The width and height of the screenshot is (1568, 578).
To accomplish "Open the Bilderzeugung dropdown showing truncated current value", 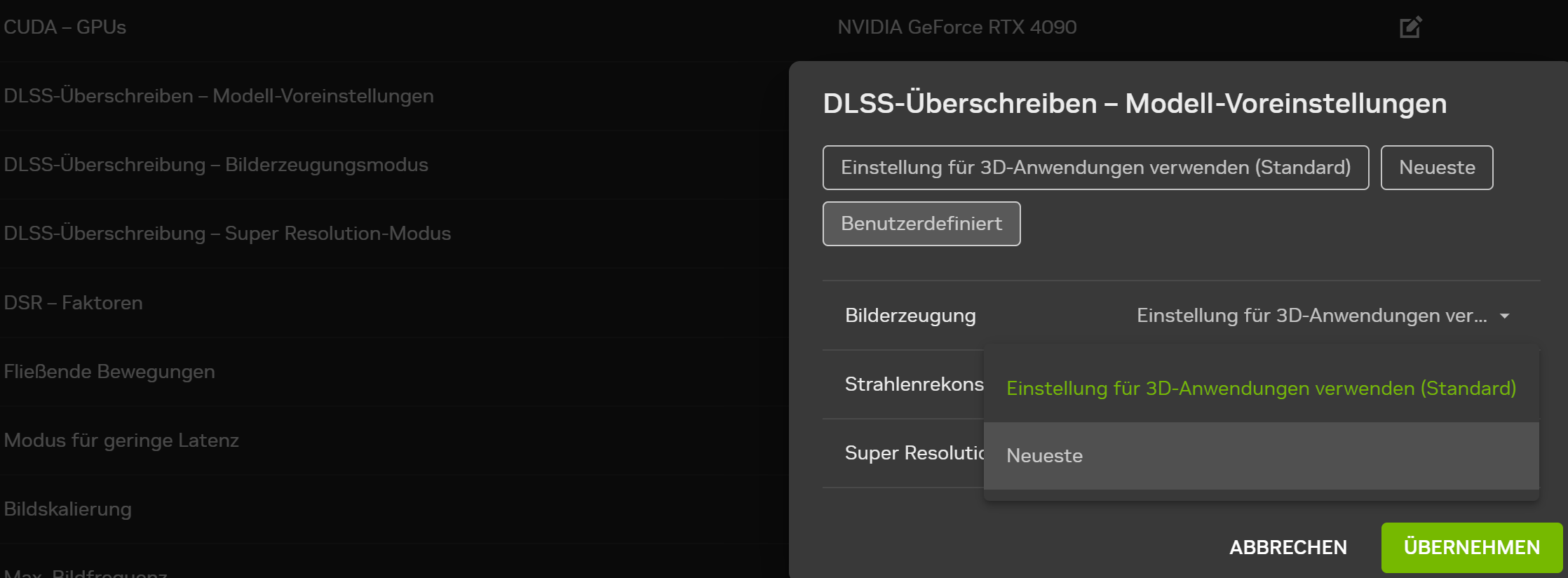I will point(1311,316).
